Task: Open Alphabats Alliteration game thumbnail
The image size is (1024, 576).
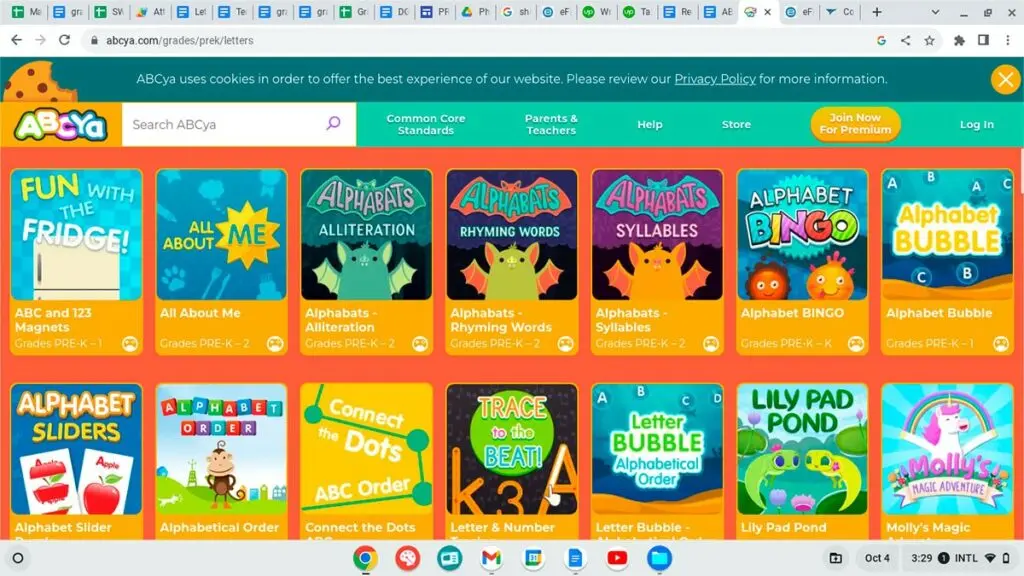Action: [366, 235]
